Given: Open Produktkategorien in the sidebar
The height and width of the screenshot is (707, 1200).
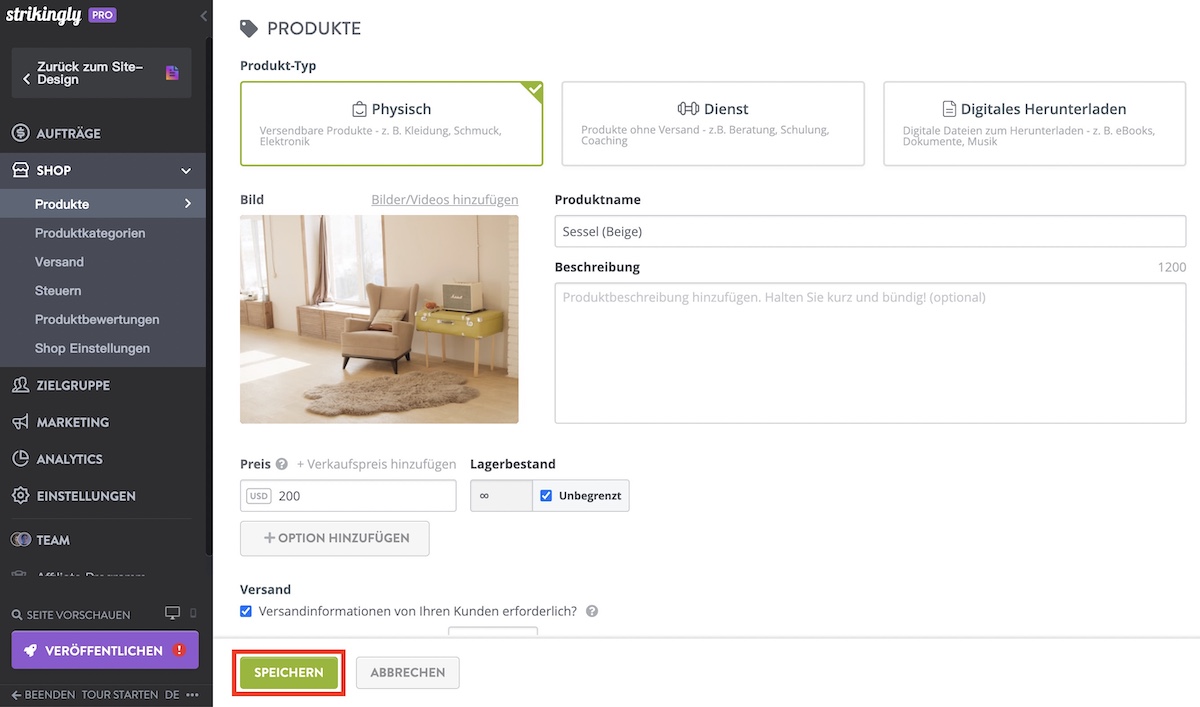Looking at the screenshot, I should 90,233.
